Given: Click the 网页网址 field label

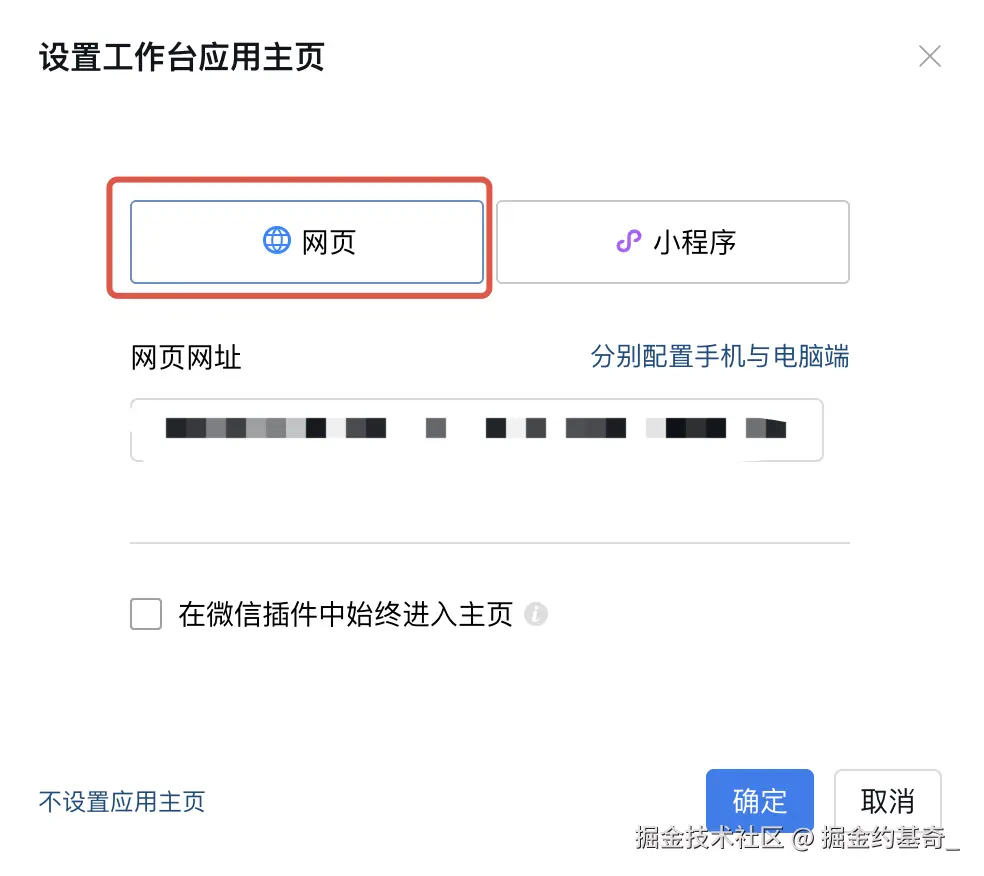Looking at the screenshot, I should [x=186, y=357].
